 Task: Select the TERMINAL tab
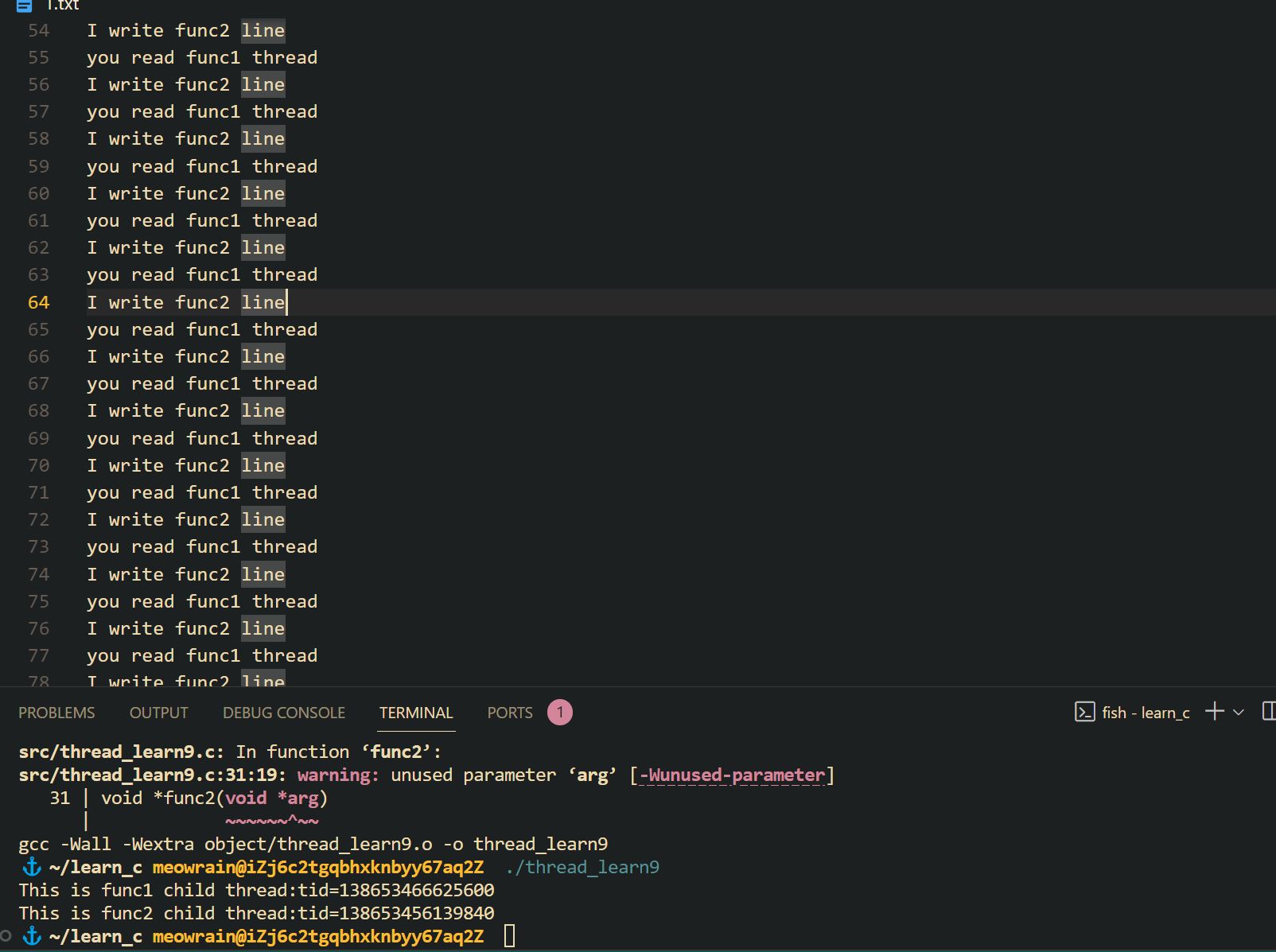click(x=415, y=713)
